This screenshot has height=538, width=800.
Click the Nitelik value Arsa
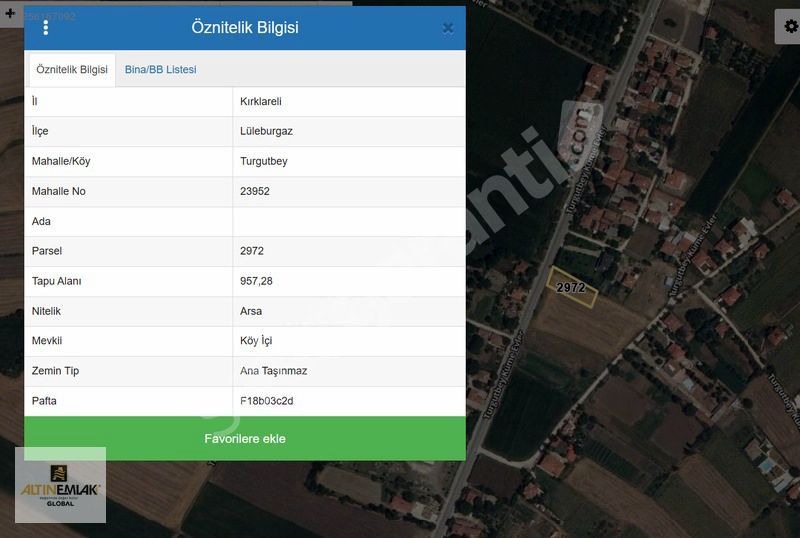pos(251,311)
